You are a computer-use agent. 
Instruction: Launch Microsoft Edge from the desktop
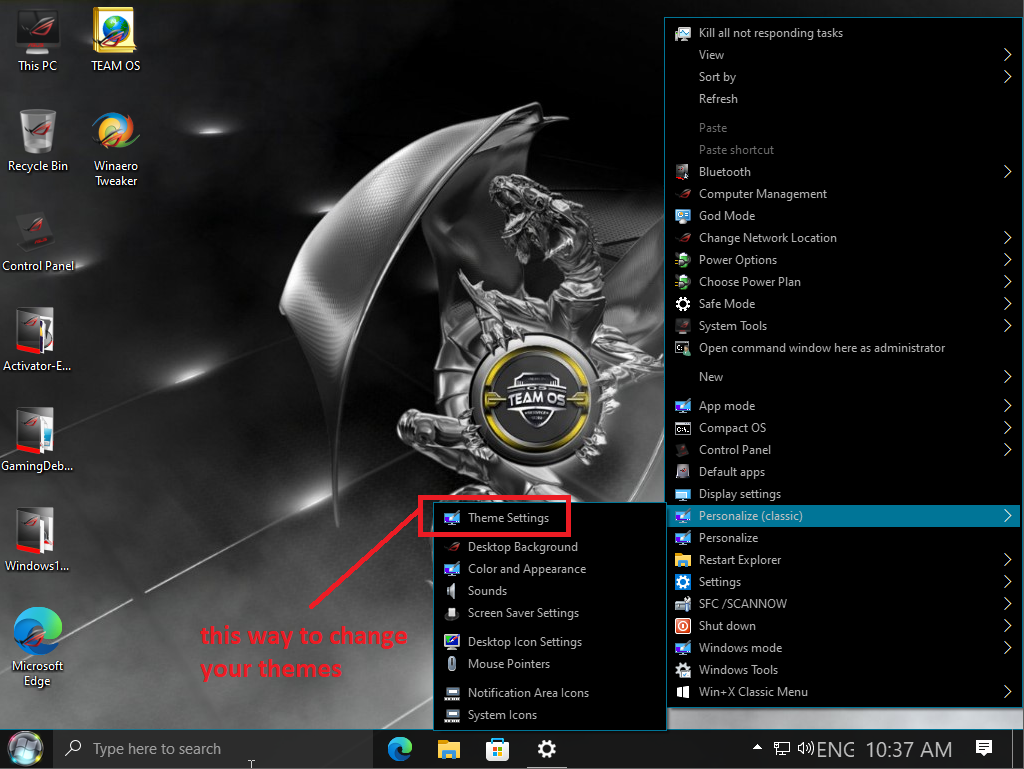pyautogui.click(x=37, y=646)
